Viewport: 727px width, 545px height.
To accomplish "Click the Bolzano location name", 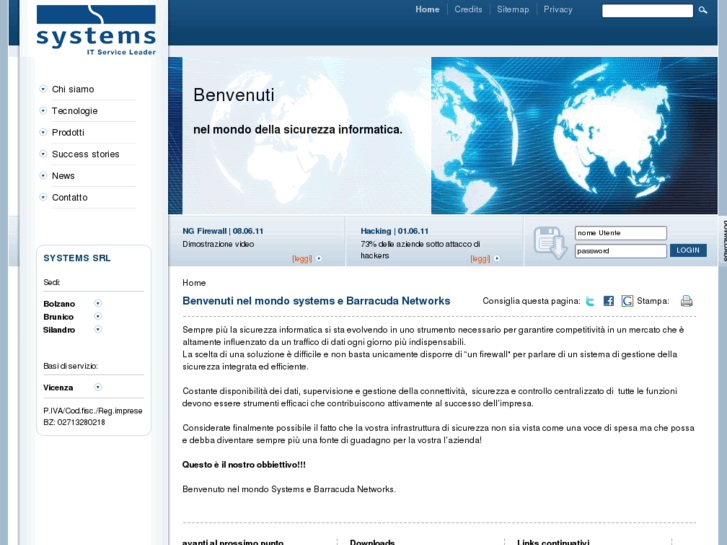I will pos(59,304).
